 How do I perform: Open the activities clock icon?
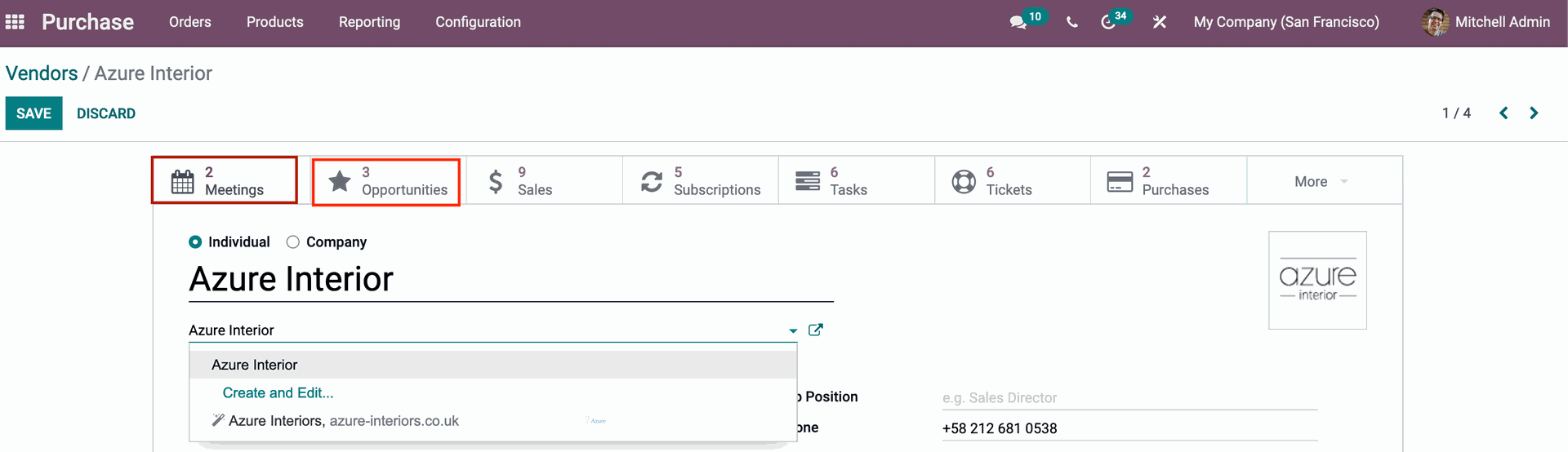click(1108, 22)
